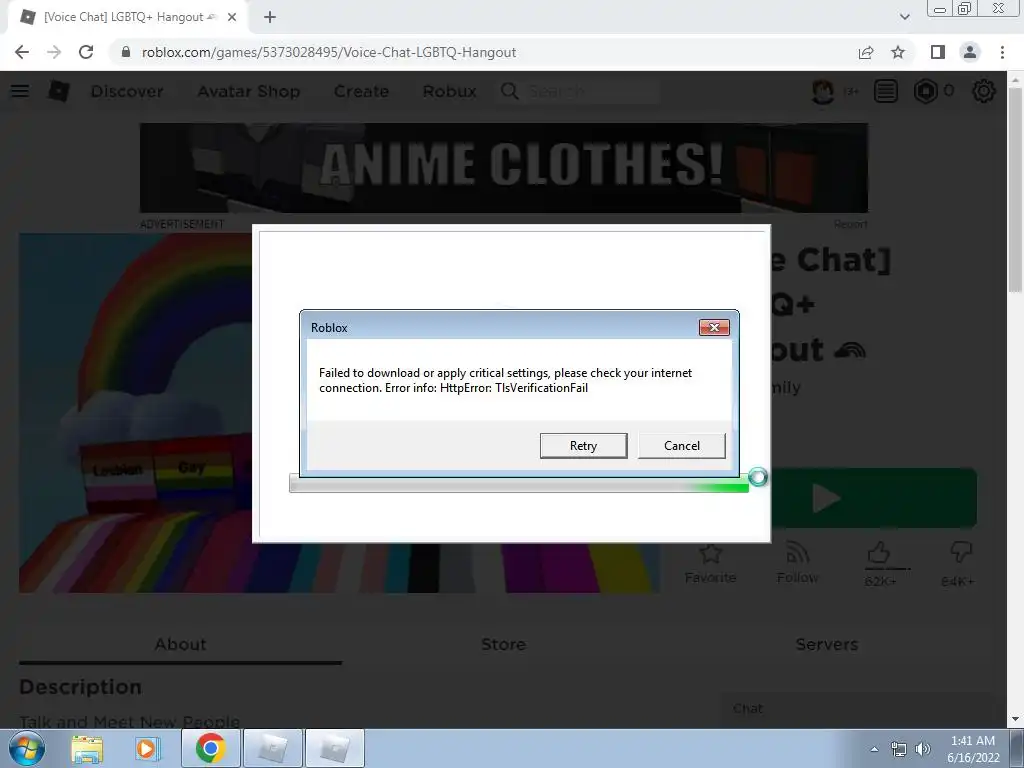This screenshot has height=768, width=1024.
Task: Report the advertisement
Action: coord(850,224)
